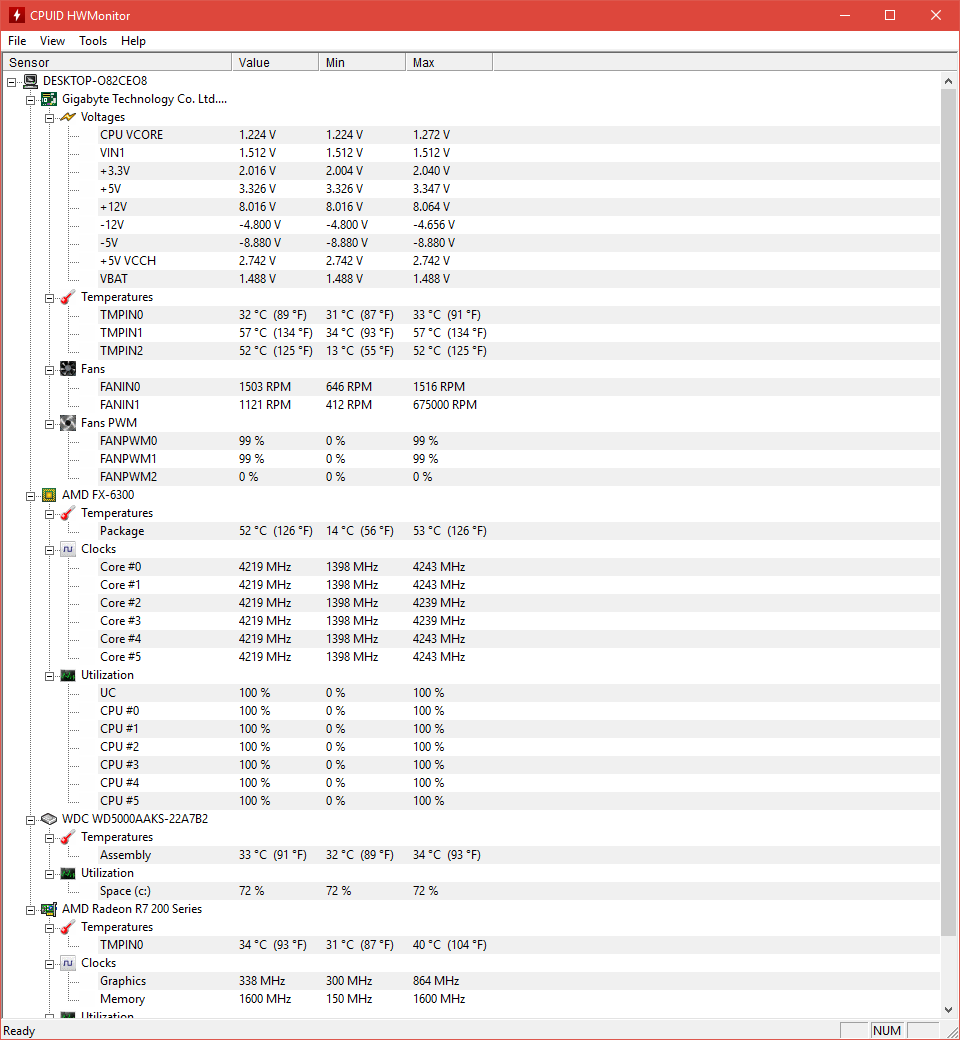Collapse the WDC WD5000AAKS-22A7B2 node
960x1040 pixels.
[31, 820]
